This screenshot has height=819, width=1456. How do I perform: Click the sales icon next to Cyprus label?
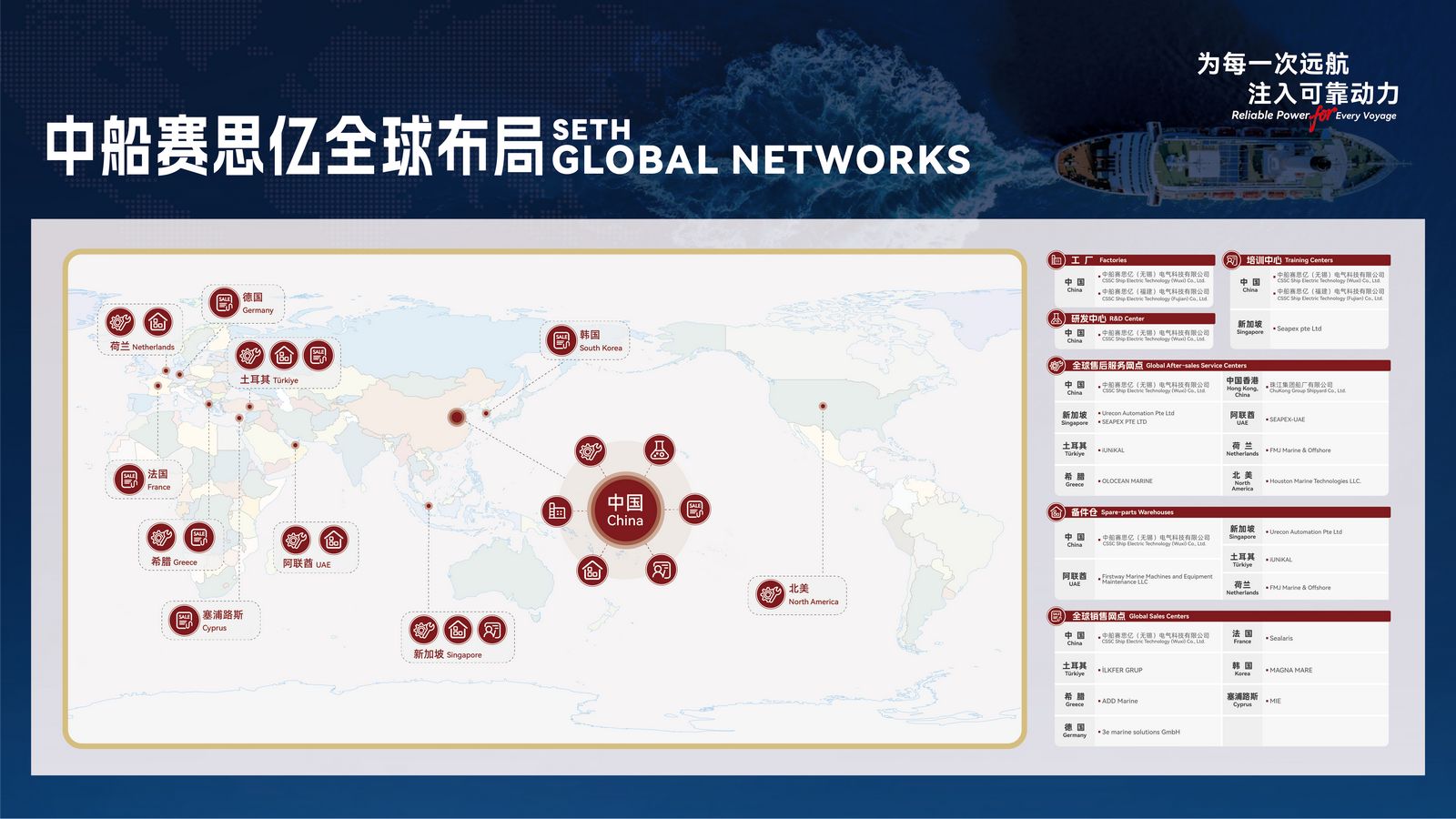click(184, 621)
